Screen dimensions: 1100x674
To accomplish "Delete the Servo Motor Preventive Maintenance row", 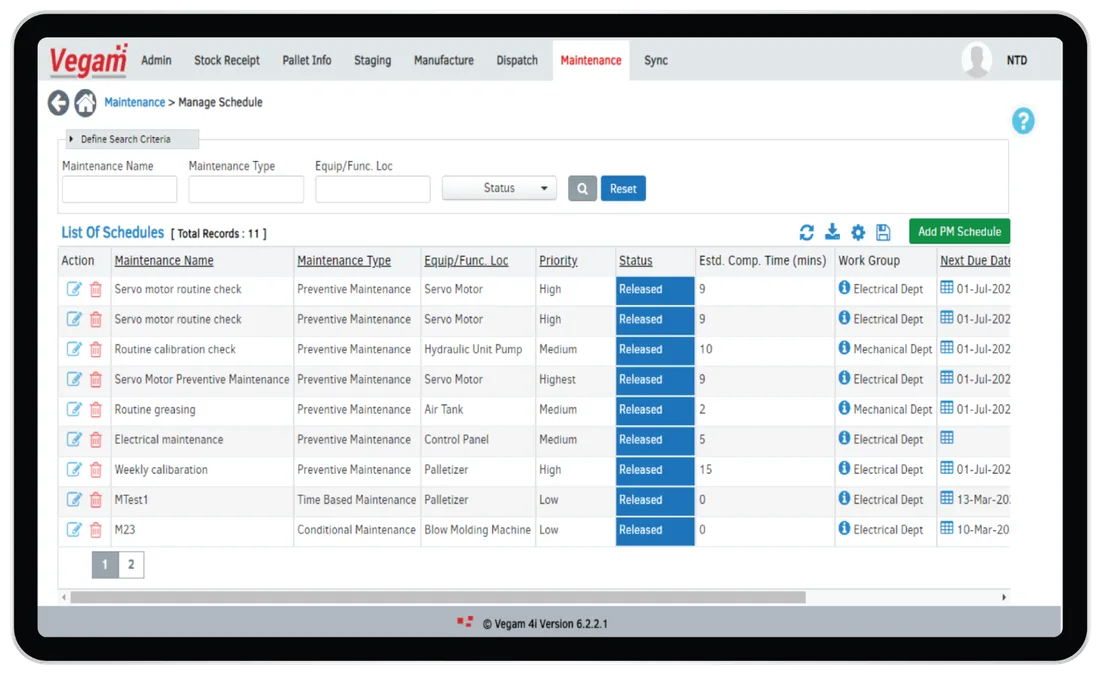I will tap(96, 379).
